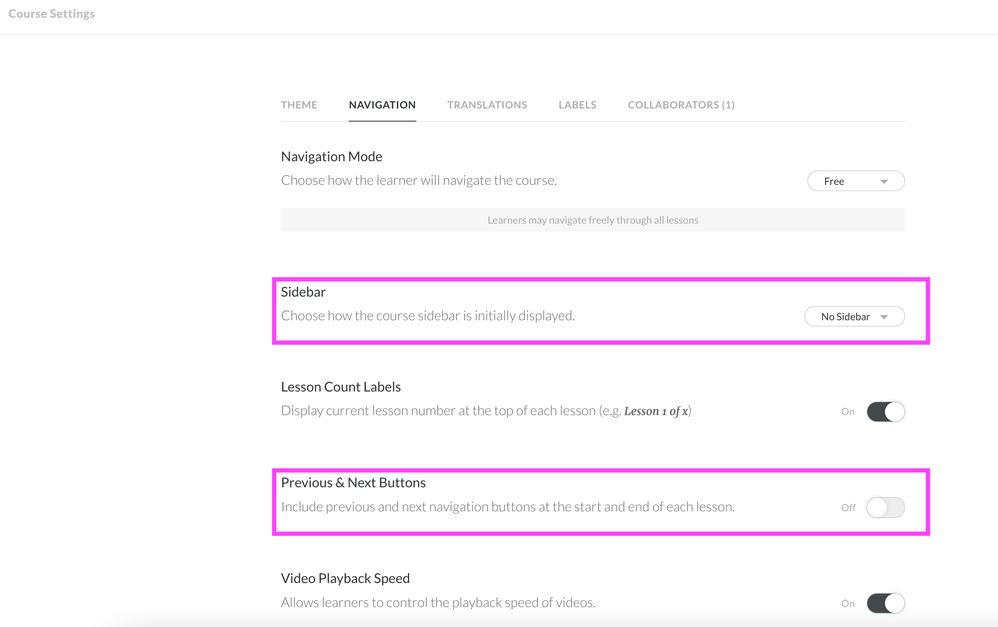The width and height of the screenshot is (998, 627).
Task: Turn off the Lesson Count Labels toggle
Action: [x=885, y=412]
